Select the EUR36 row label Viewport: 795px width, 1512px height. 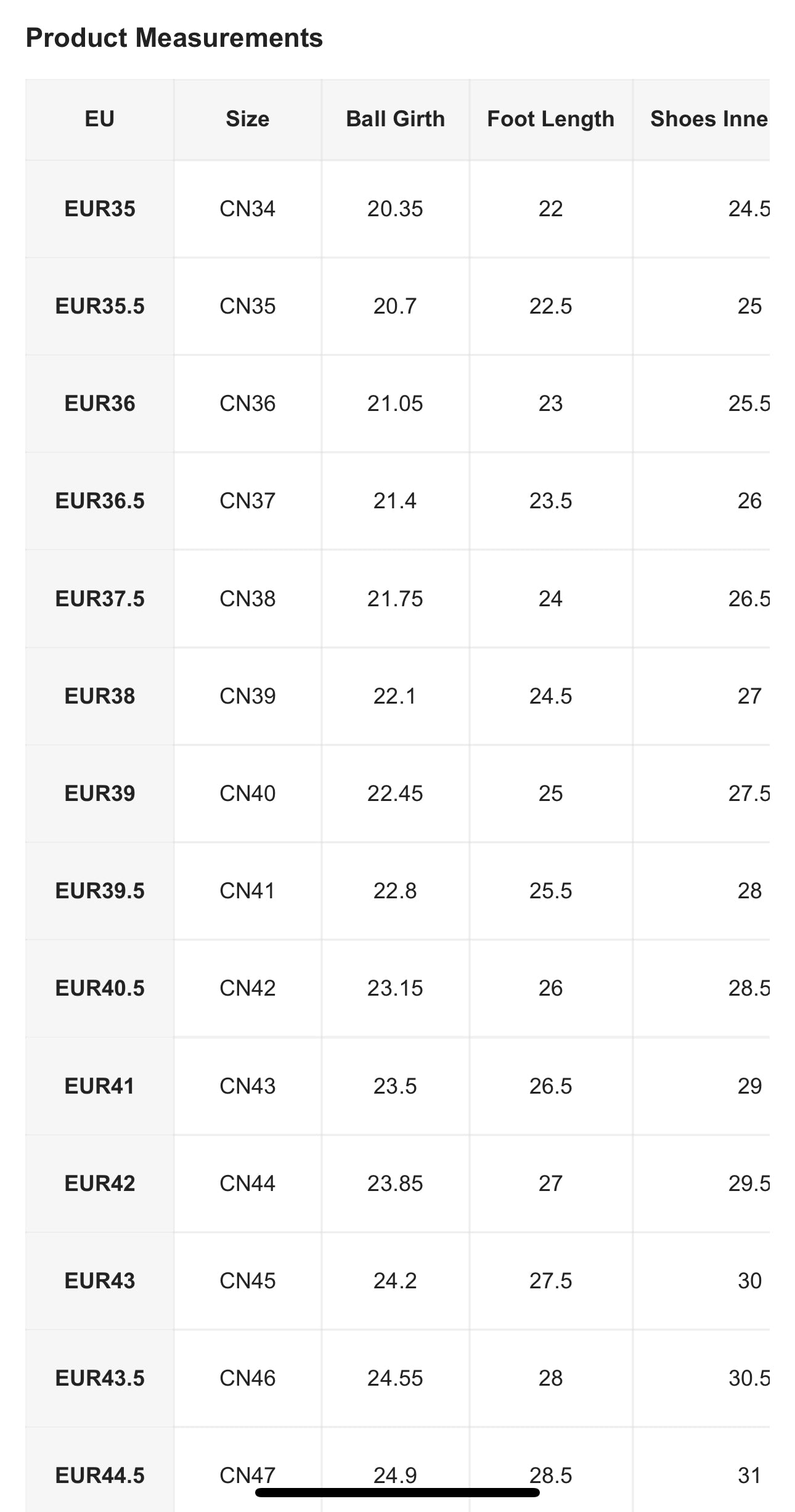(100, 404)
